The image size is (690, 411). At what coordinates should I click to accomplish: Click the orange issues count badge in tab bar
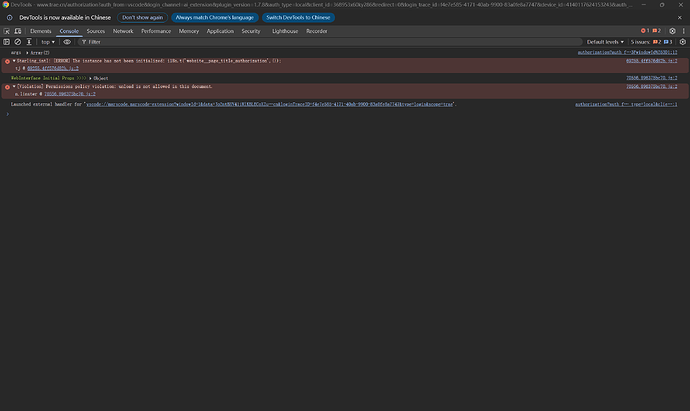click(657, 31)
